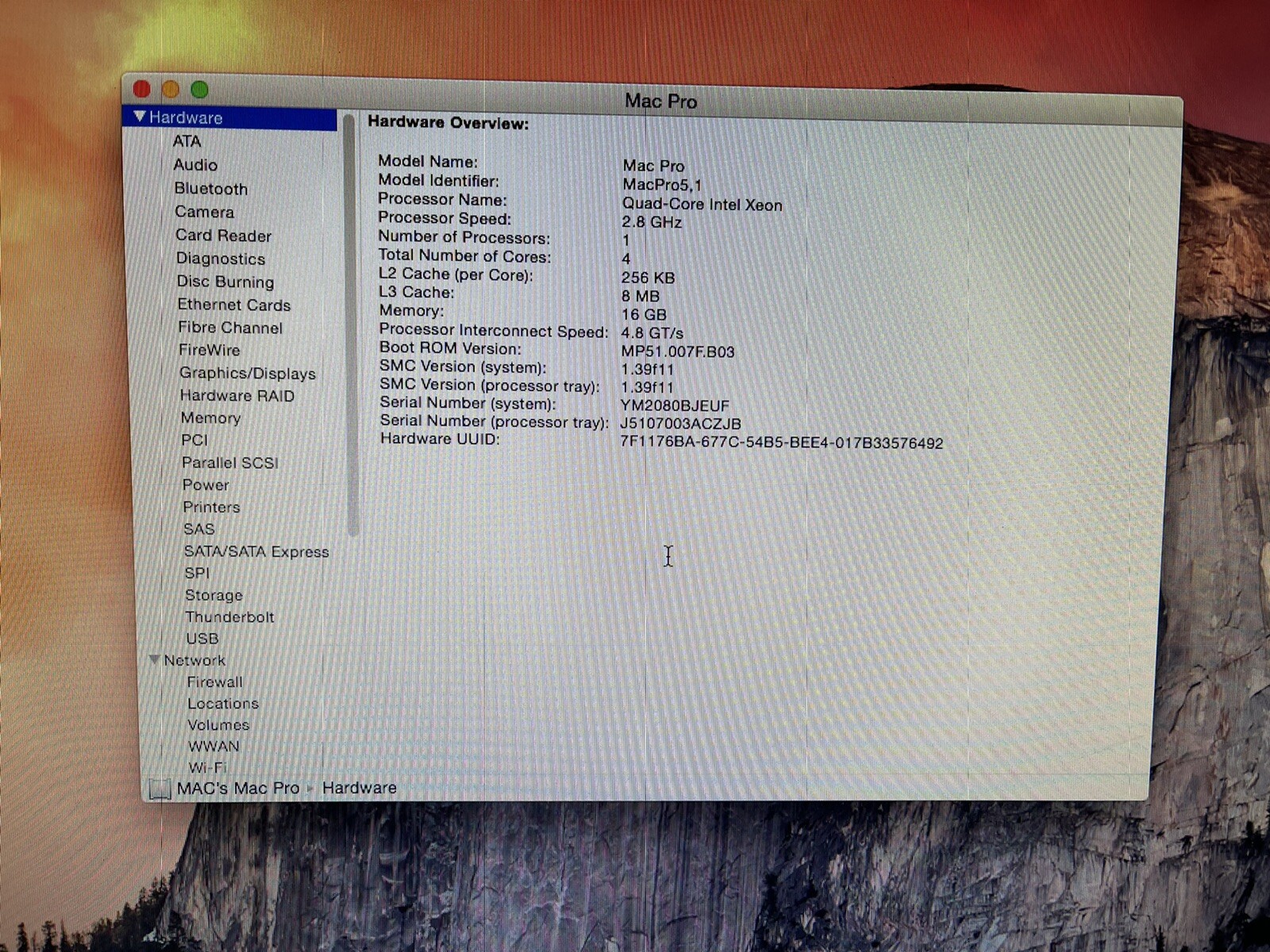Click the Hardware Overview heading
This screenshot has width=1270, height=952.
coord(448,123)
